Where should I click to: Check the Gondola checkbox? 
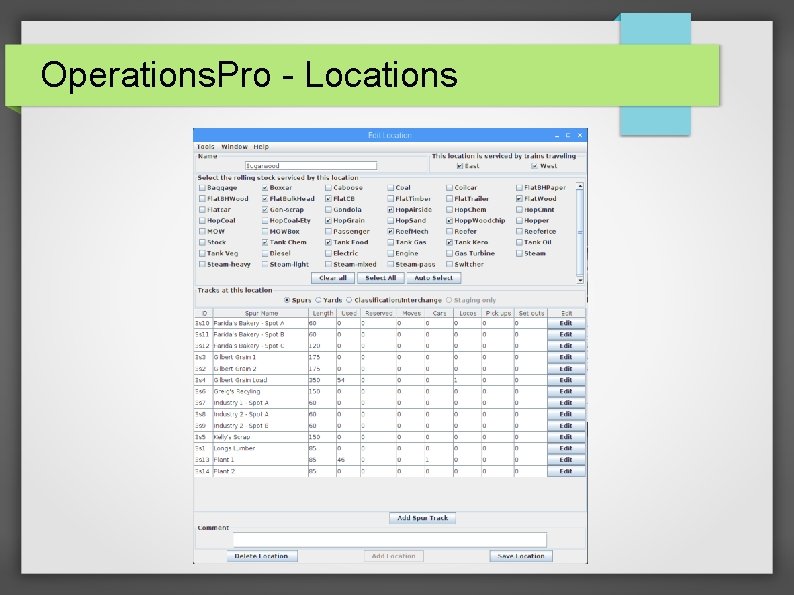(x=328, y=210)
